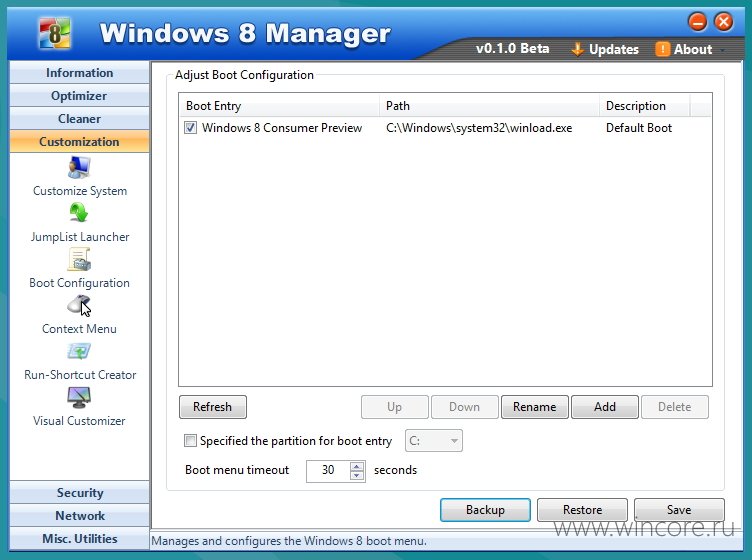Select the Boot Configuration scroll icon
Image resolution: width=752 pixels, height=560 pixels.
coord(79,259)
